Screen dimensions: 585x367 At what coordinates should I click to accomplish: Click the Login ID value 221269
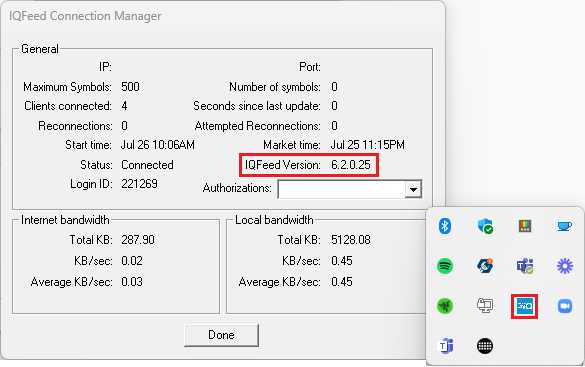point(139,184)
